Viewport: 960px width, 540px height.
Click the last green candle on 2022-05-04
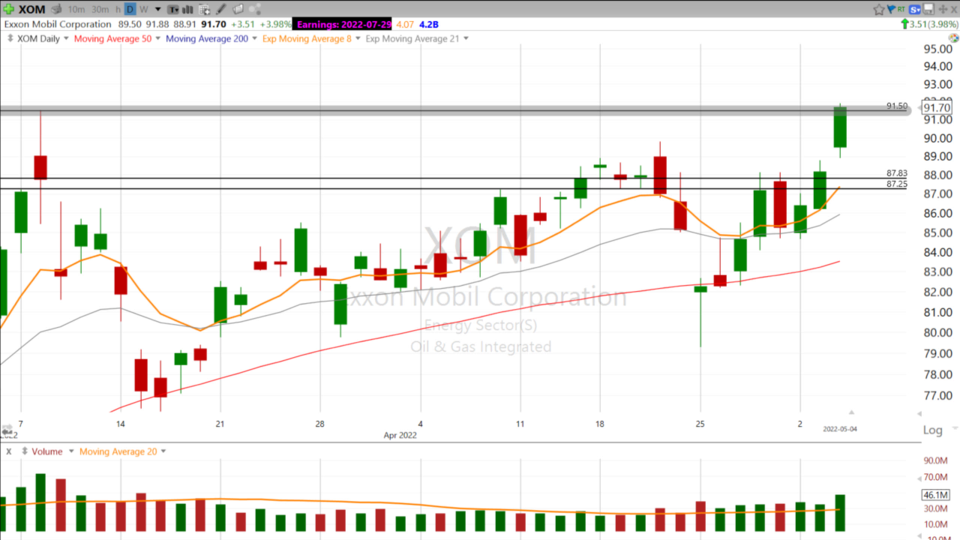coord(840,127)
